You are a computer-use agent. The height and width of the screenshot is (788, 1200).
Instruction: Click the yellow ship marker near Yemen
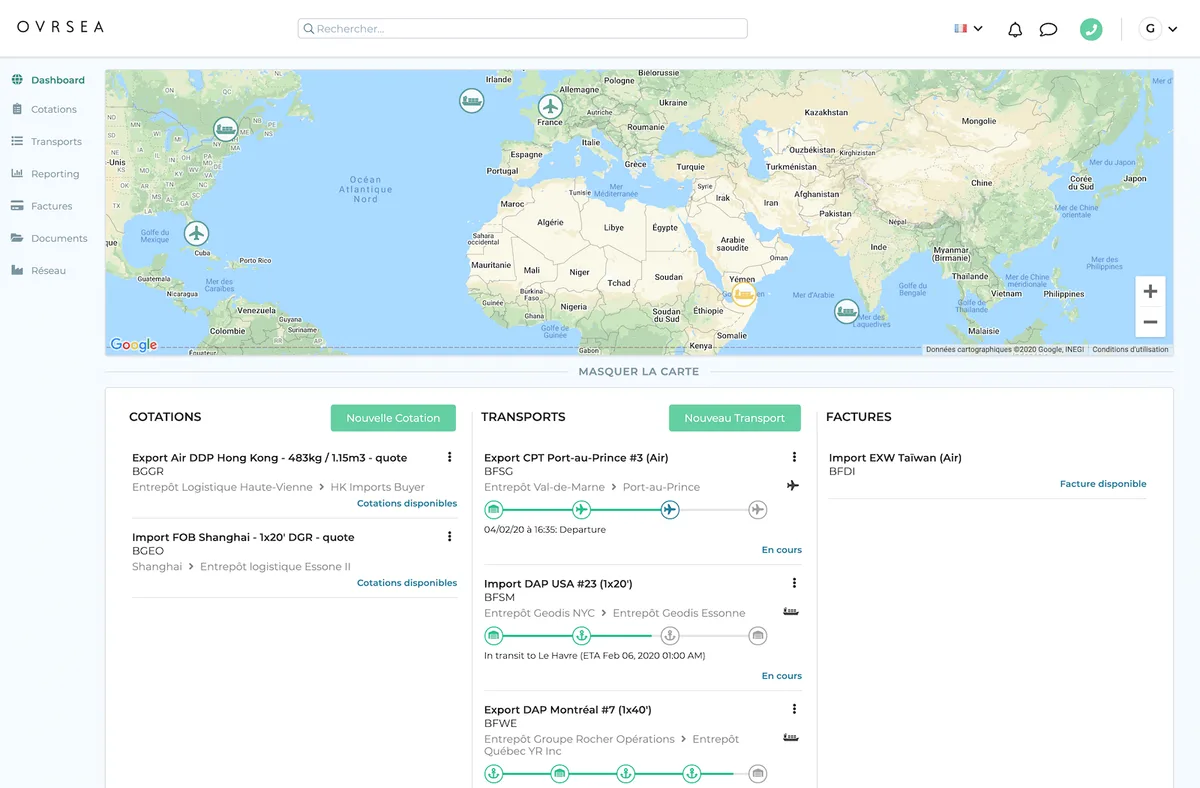click(743, 293)
